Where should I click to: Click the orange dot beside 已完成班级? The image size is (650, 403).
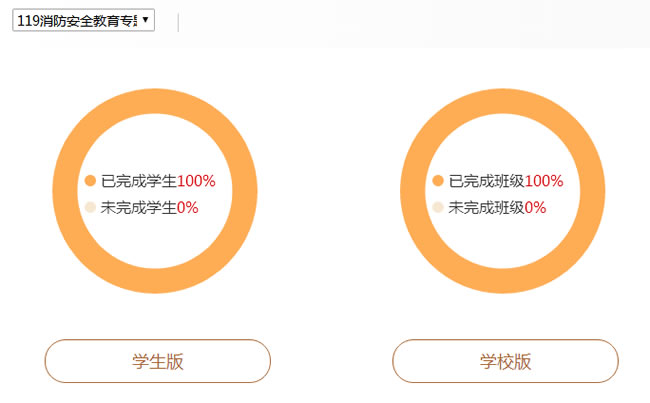click(x=438, y=181)
